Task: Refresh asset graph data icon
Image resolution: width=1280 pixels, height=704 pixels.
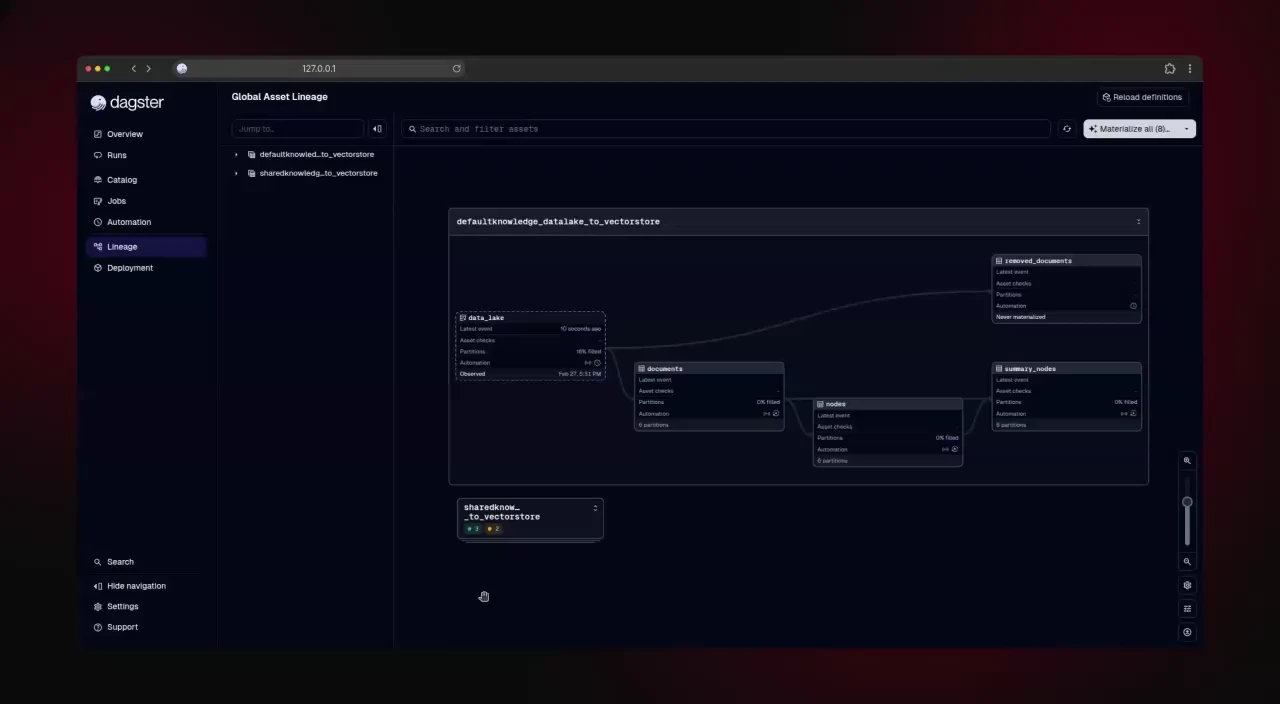Action: click(1067, 129)
